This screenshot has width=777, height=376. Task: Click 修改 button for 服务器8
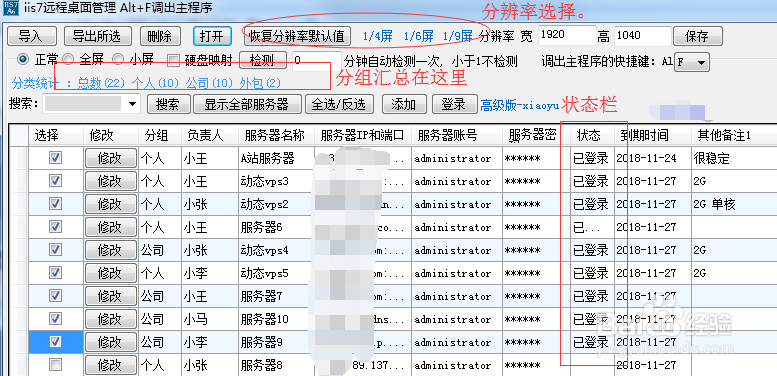tap(111, 366)
